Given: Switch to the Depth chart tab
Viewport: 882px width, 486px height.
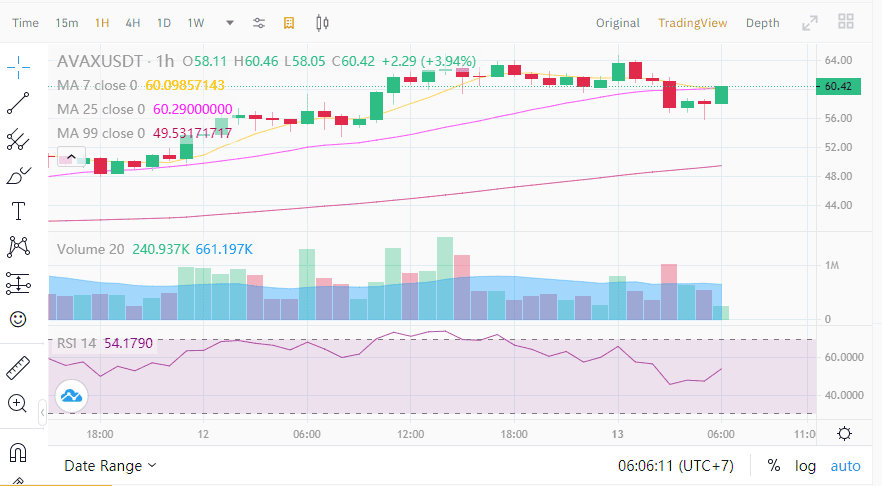Looking at the screenshot, I should click(x=762, y=23).
